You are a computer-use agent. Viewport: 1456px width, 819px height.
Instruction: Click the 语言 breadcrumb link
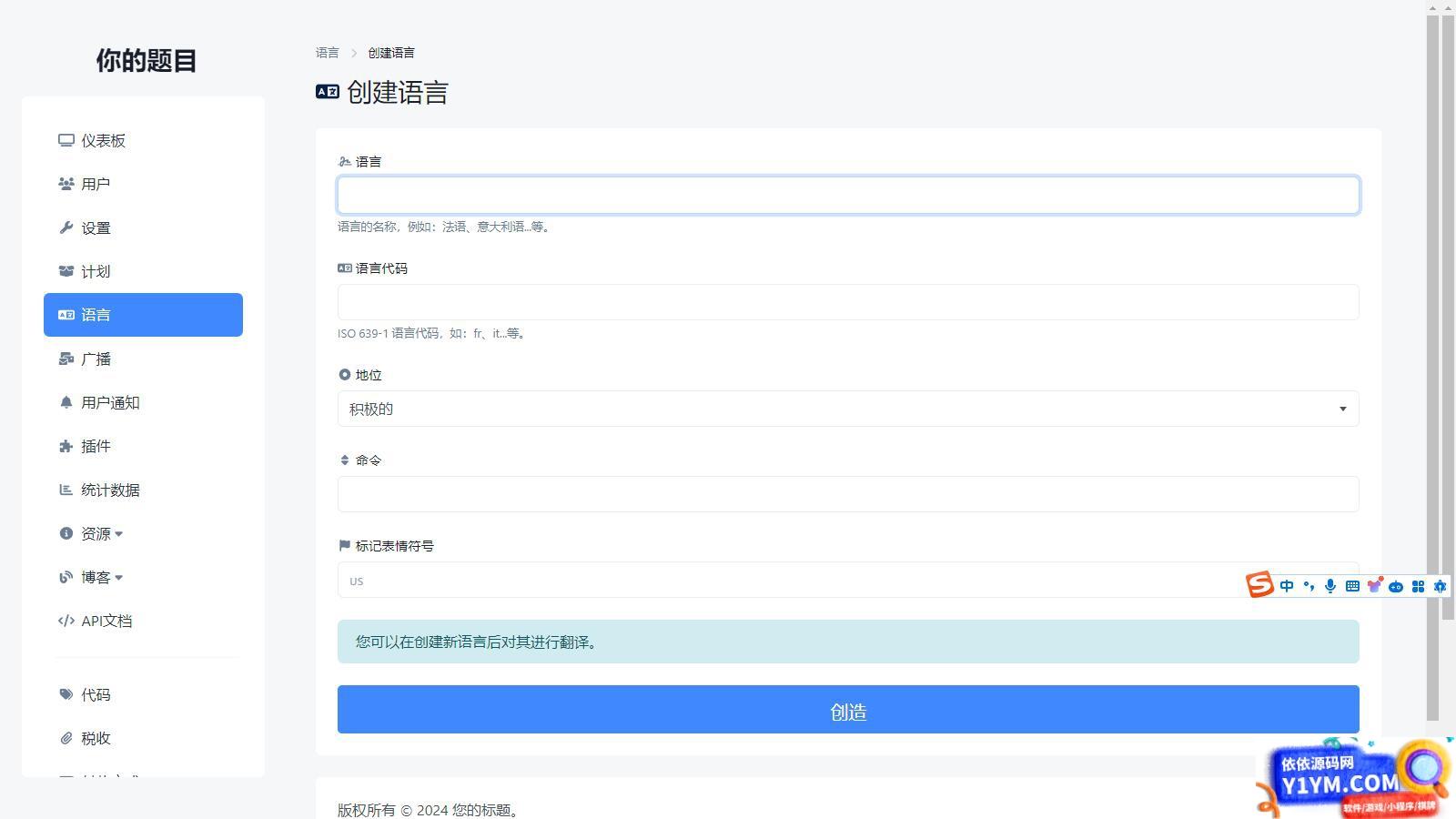coord(328,53)
